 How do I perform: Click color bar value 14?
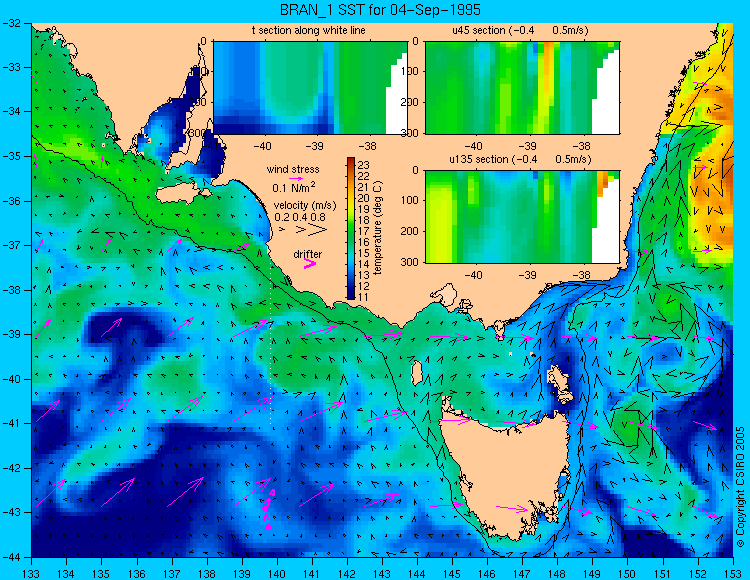click(x=364, y=264)
